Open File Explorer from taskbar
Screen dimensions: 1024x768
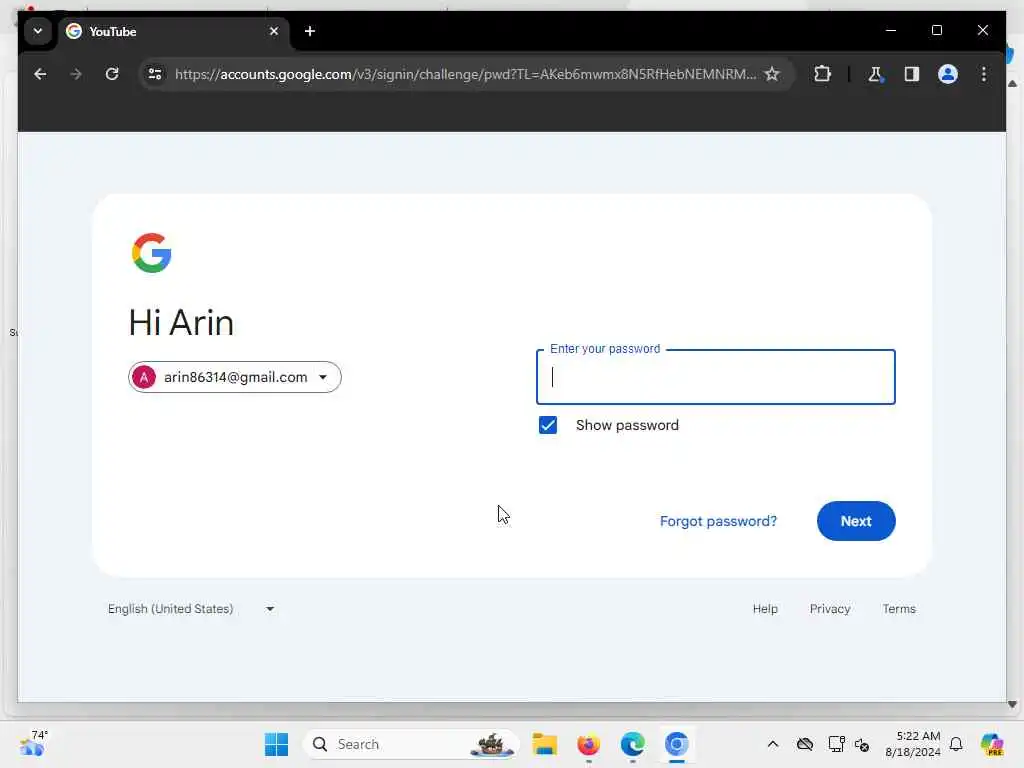coord(544,744)
